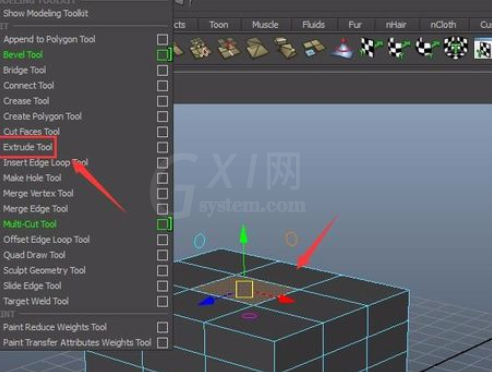Screen dimensions: 492x372
Task: Open option box for Connect Tool
Action: (162, 86)
